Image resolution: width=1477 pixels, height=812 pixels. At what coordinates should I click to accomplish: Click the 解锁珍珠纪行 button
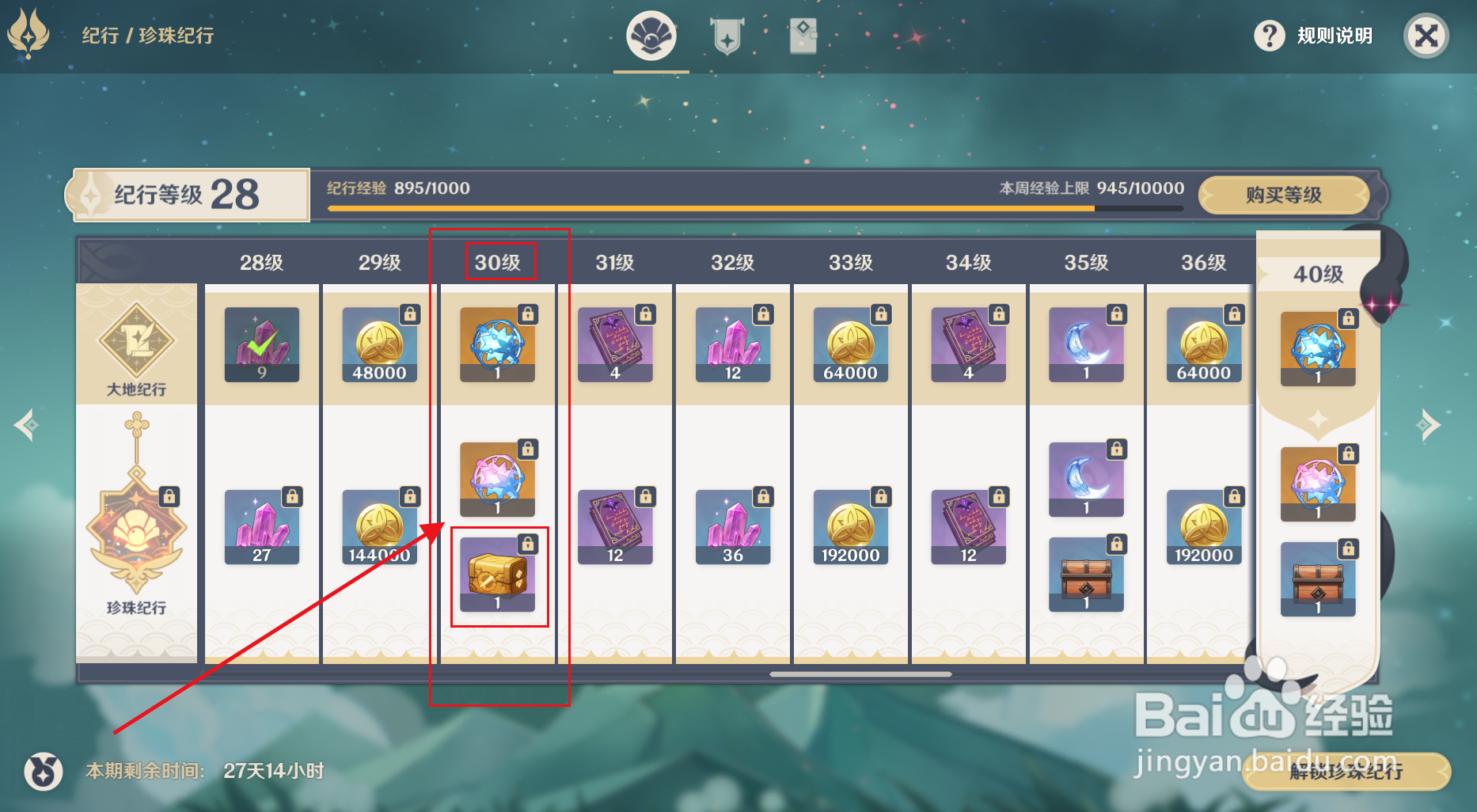click(x=1346, y=771)
